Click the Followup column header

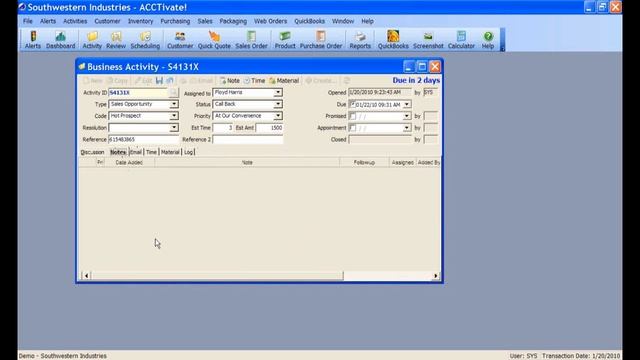click(x=364, y=162)
